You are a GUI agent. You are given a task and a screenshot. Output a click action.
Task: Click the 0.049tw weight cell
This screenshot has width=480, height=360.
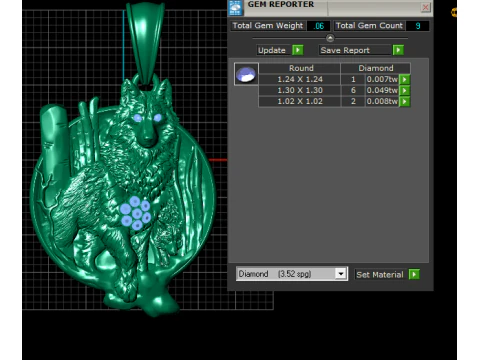point(382,90)
